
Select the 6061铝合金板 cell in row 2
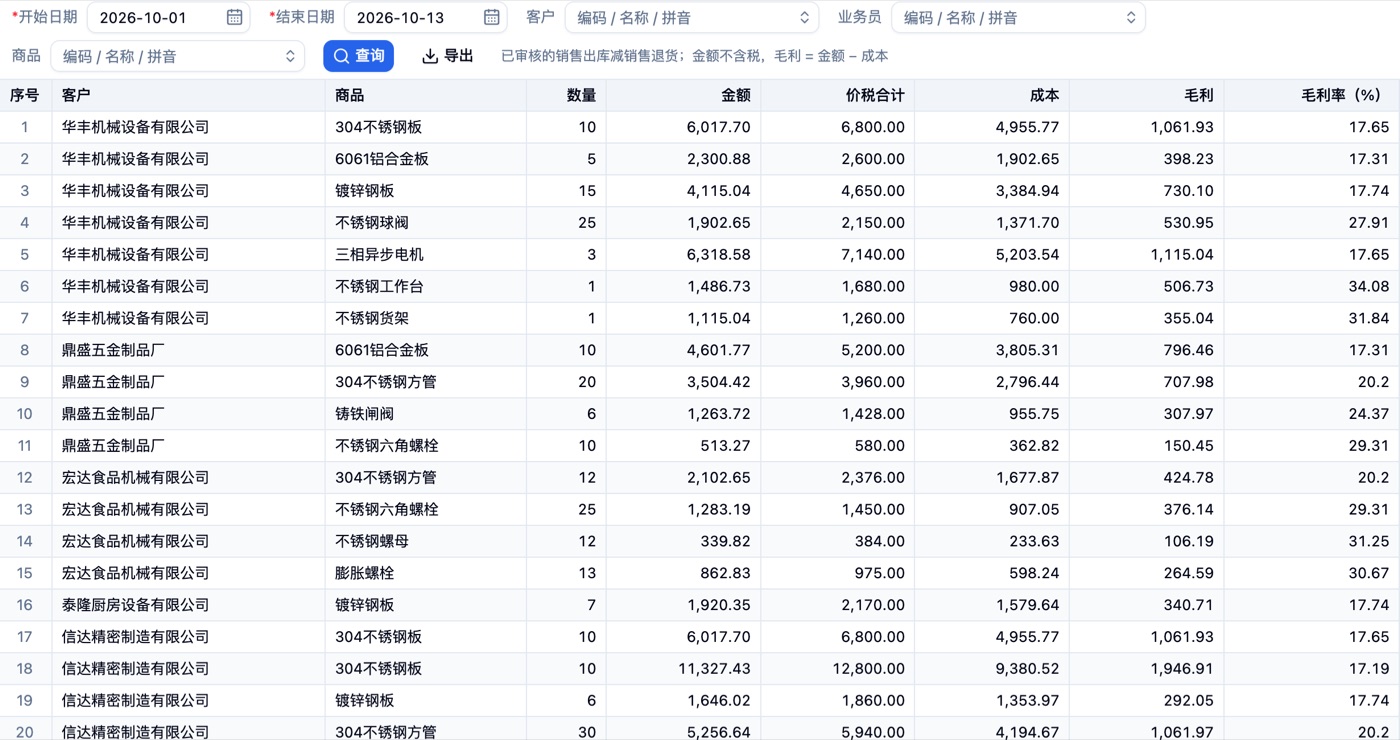pyautogui.click(x=426, y=159)
